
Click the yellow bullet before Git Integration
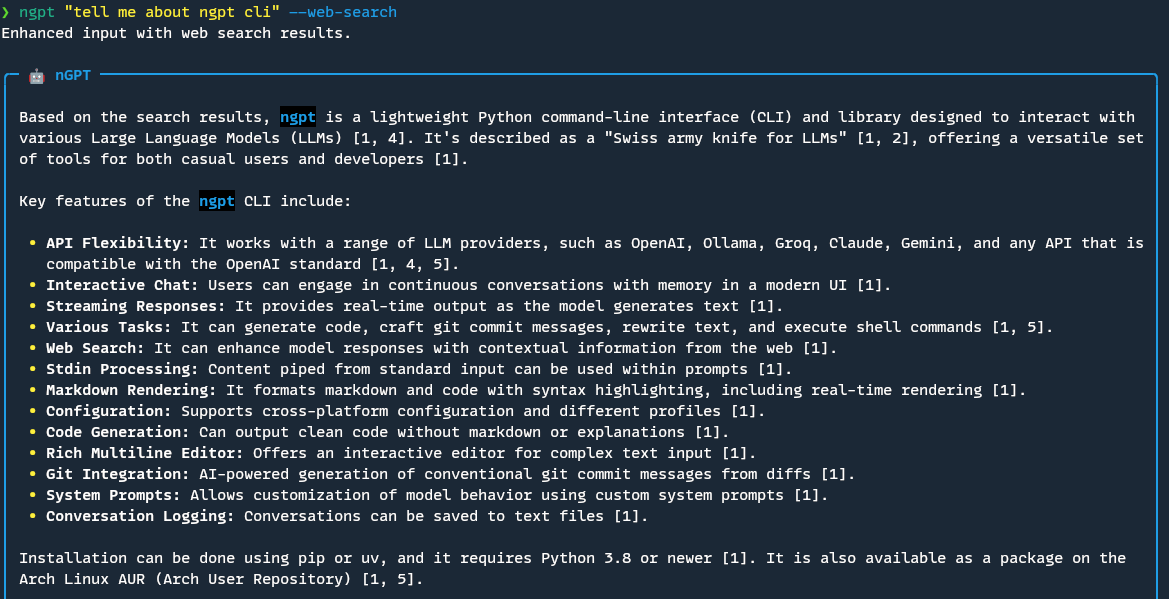32,474
